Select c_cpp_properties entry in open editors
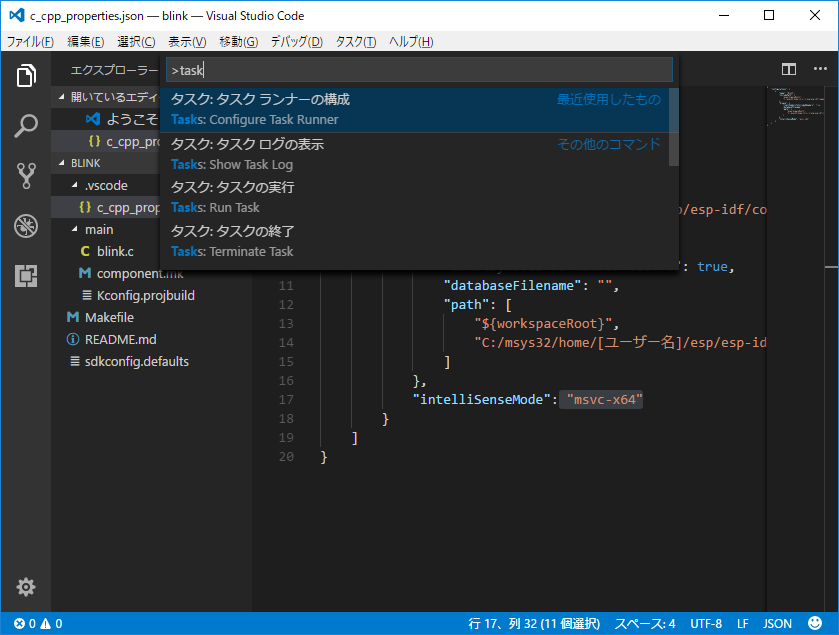 [x=105, y=141]
